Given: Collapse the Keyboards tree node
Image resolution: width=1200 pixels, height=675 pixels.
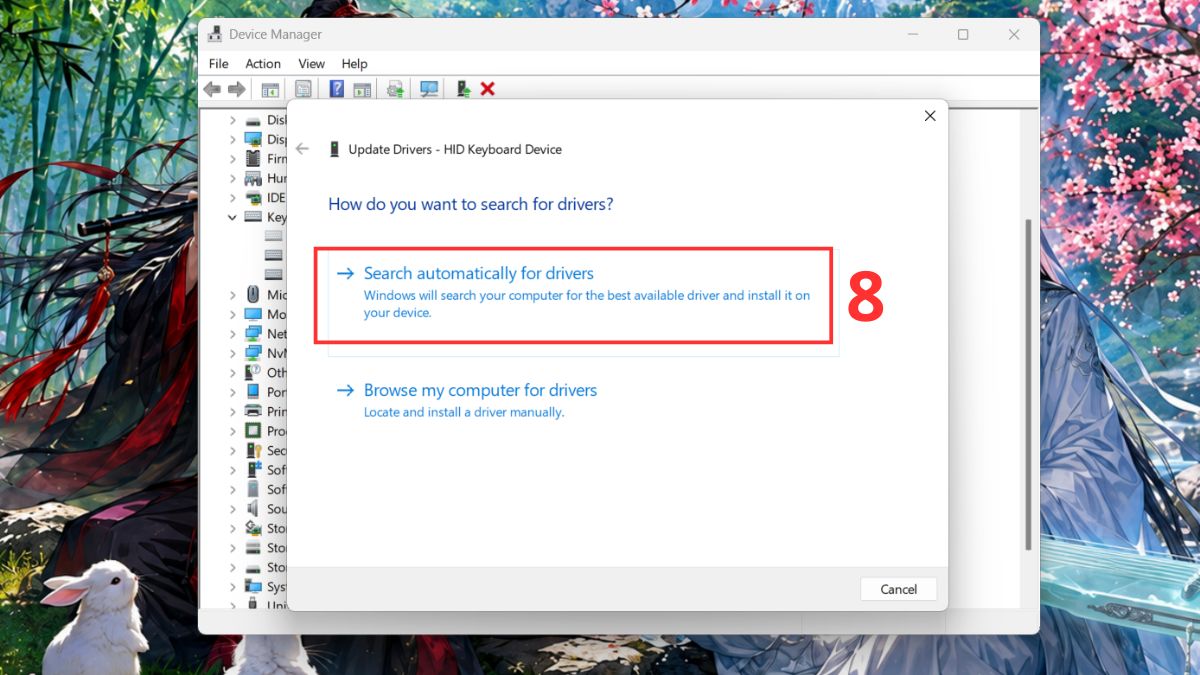Looking at the screenshot, I should tap(232, 217).
